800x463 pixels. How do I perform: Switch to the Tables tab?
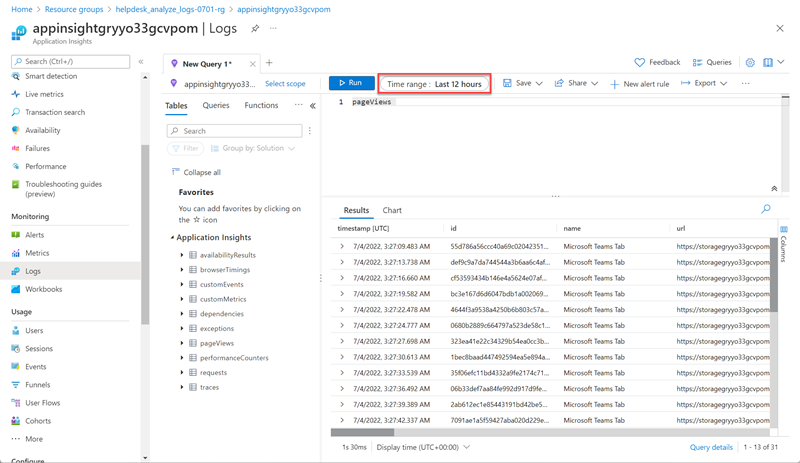pos(176,106)
